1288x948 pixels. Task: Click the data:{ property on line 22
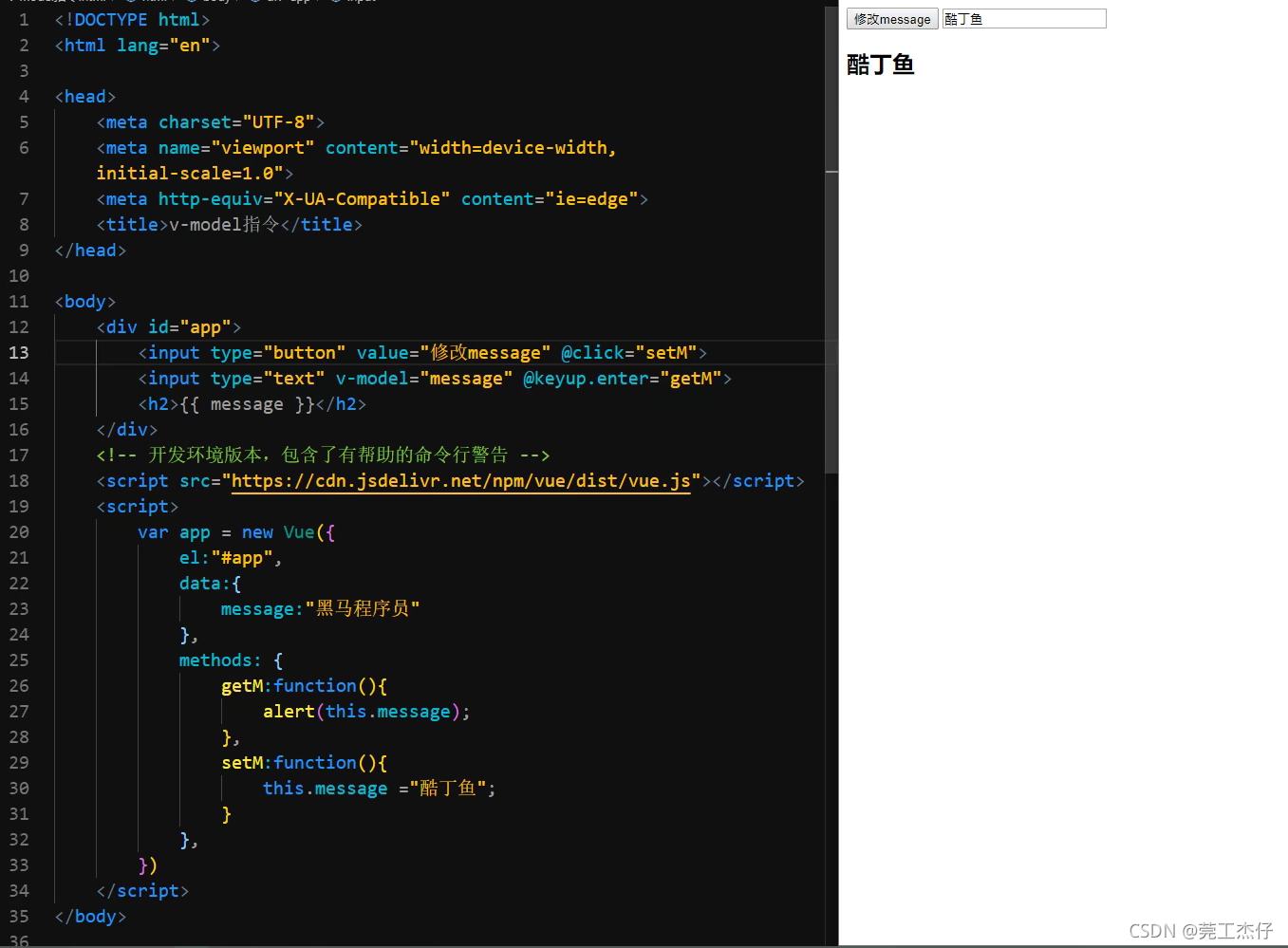(210, 584)
